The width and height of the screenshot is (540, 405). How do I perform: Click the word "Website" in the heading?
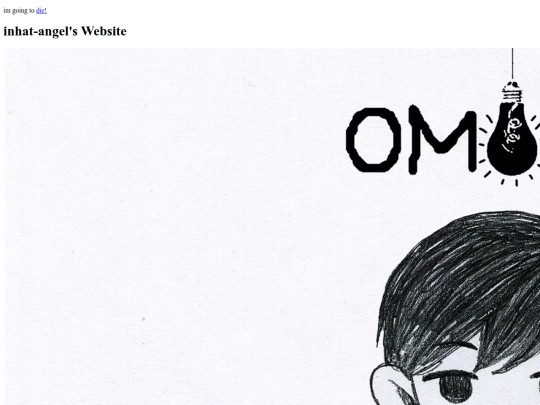pyautogui.click(x=104, y=31)
